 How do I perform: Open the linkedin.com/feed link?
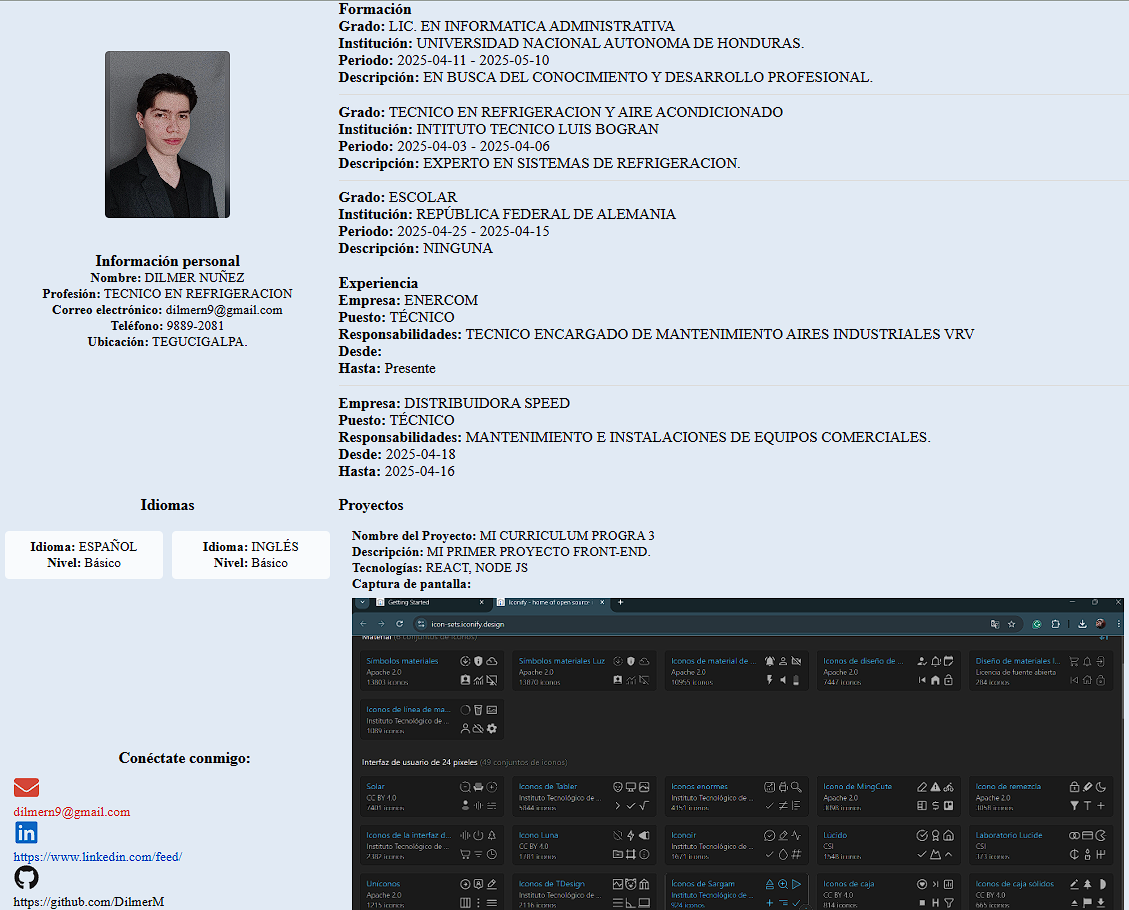(x=97, y=857)
